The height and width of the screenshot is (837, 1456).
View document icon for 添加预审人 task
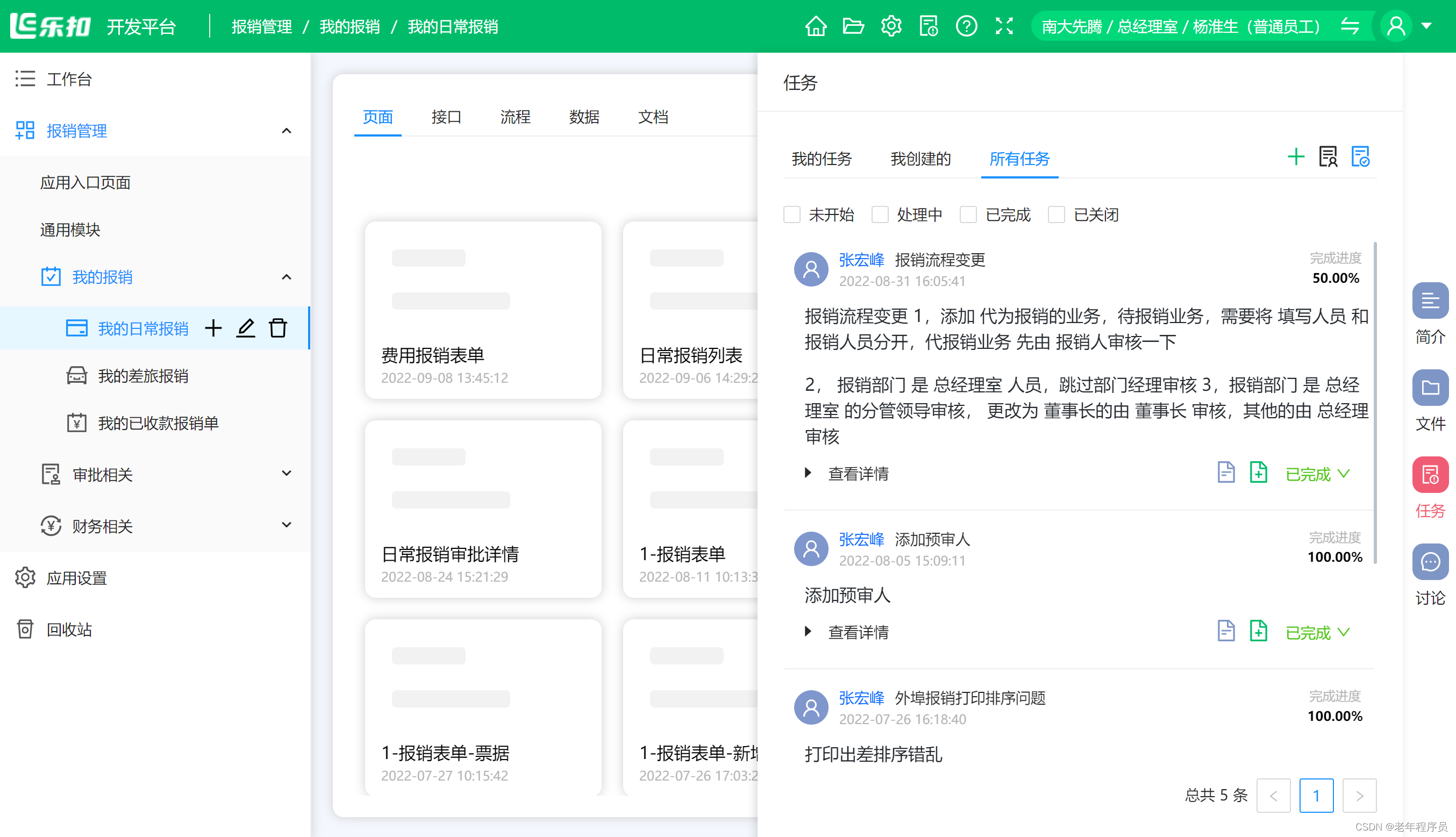click(1225, 631)
